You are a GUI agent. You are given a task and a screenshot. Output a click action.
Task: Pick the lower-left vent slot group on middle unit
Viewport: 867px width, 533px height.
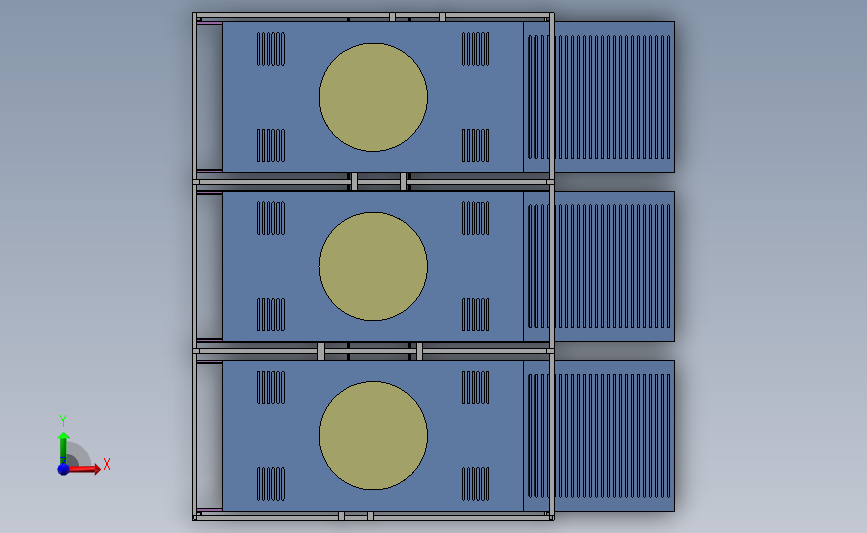[271, 315]
